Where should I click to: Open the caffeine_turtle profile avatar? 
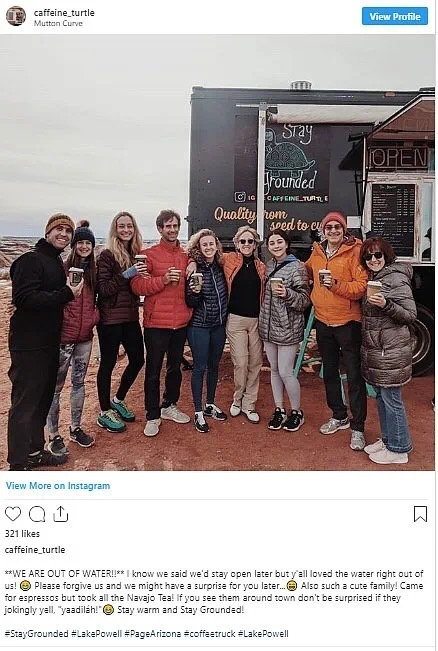pyautogui.click(x=16, y=16)
